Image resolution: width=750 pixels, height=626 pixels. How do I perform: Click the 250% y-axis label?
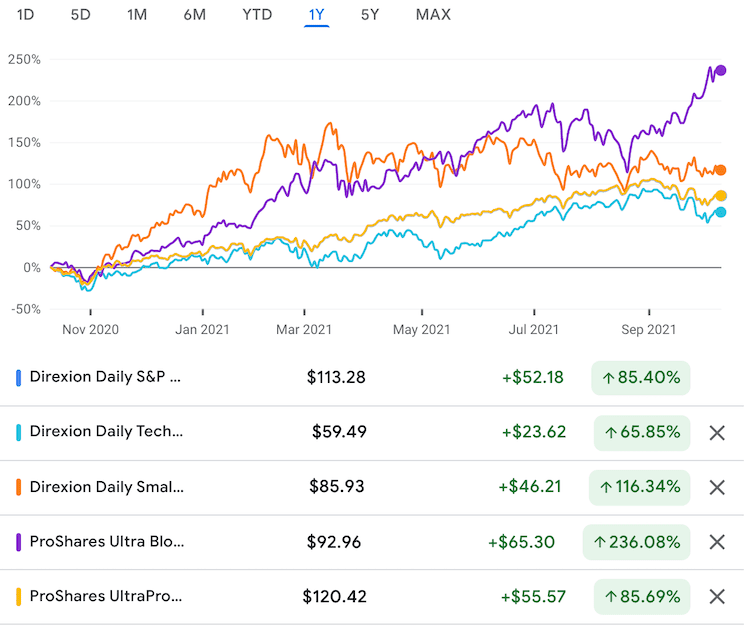[24, 60]
